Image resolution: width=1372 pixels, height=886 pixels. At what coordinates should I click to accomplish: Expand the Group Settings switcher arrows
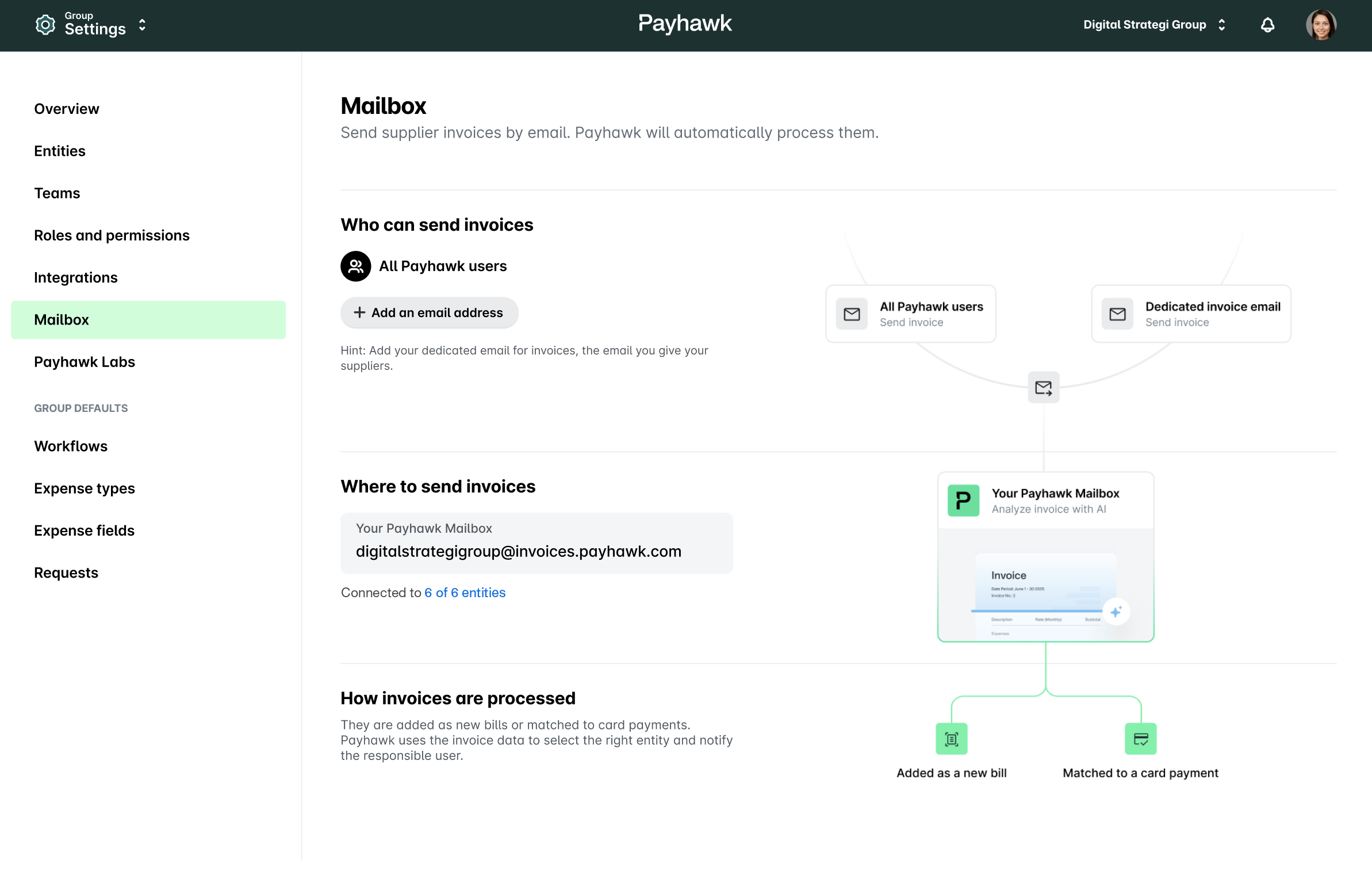pyautogui.click(x=142, y=25)
